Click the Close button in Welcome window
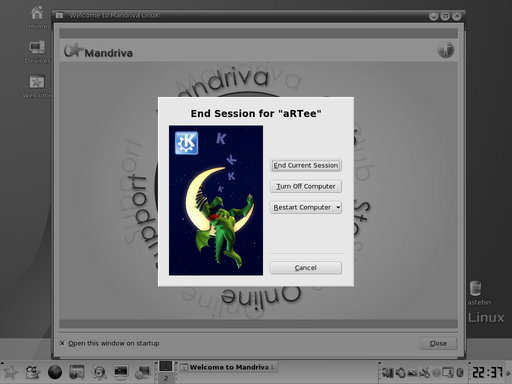This screenshot has height=384, width=512. point(438,343)
